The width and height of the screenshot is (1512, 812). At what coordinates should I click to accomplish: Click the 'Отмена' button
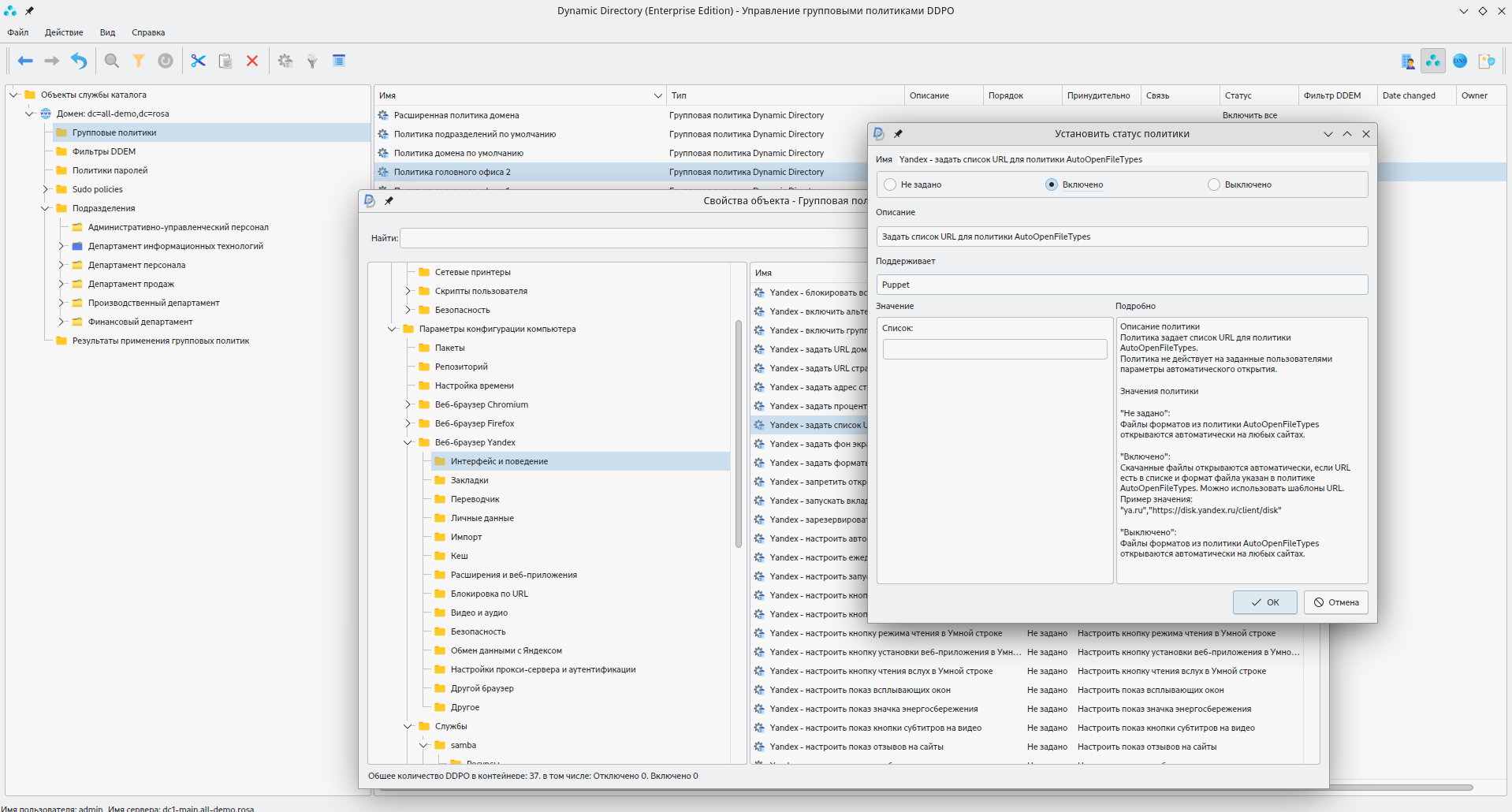point(1336,602)
